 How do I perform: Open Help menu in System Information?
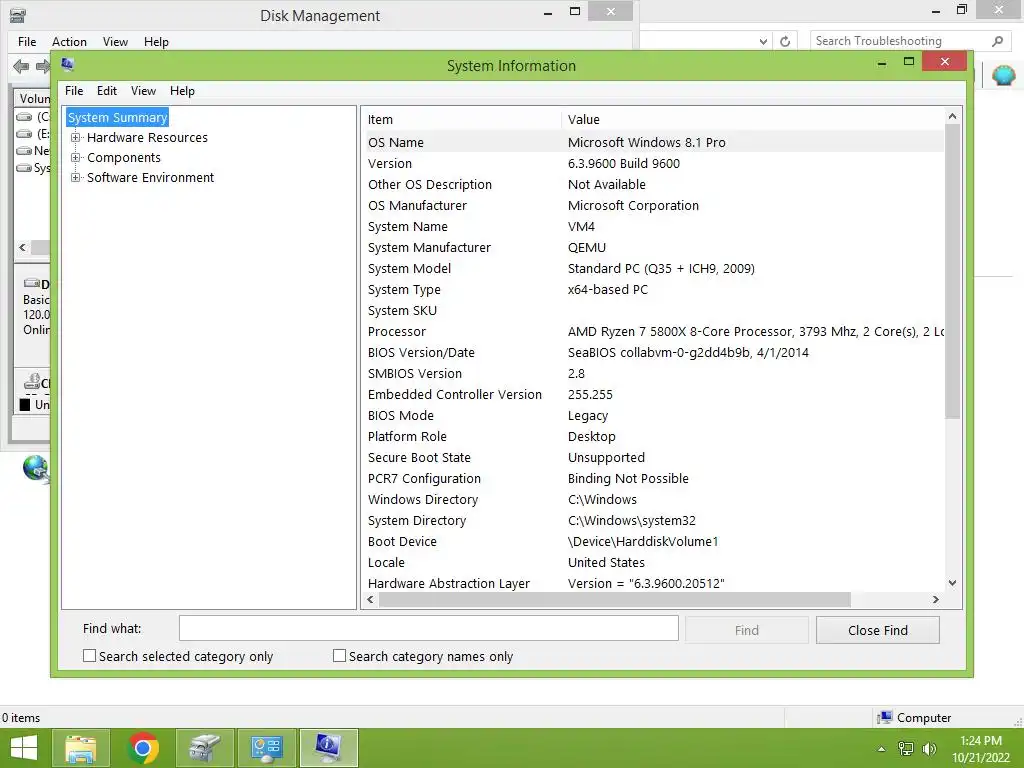[182, 91]
